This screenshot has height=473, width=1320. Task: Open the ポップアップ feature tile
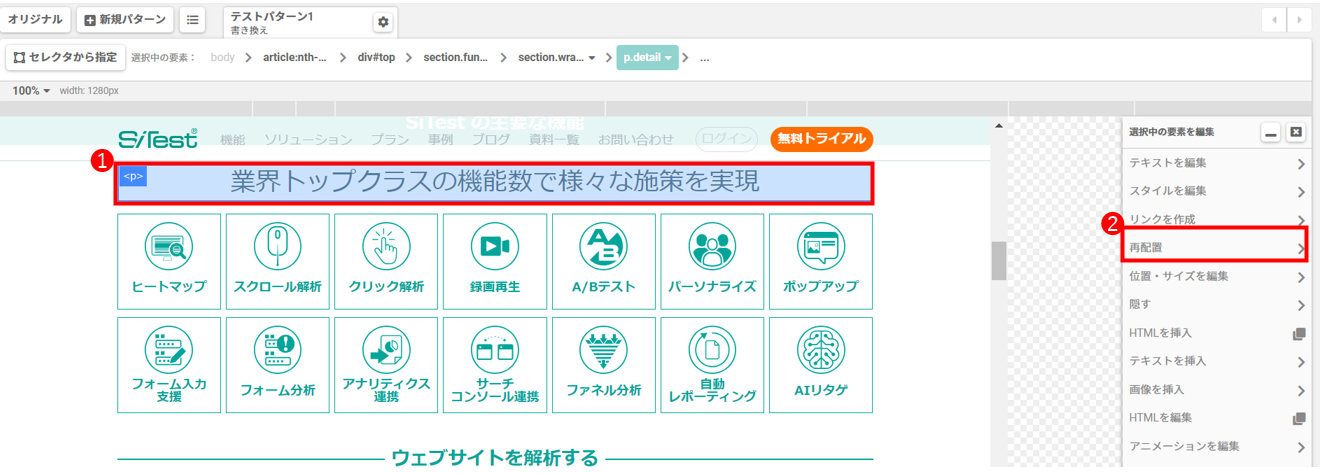click(x=821, y=261)
